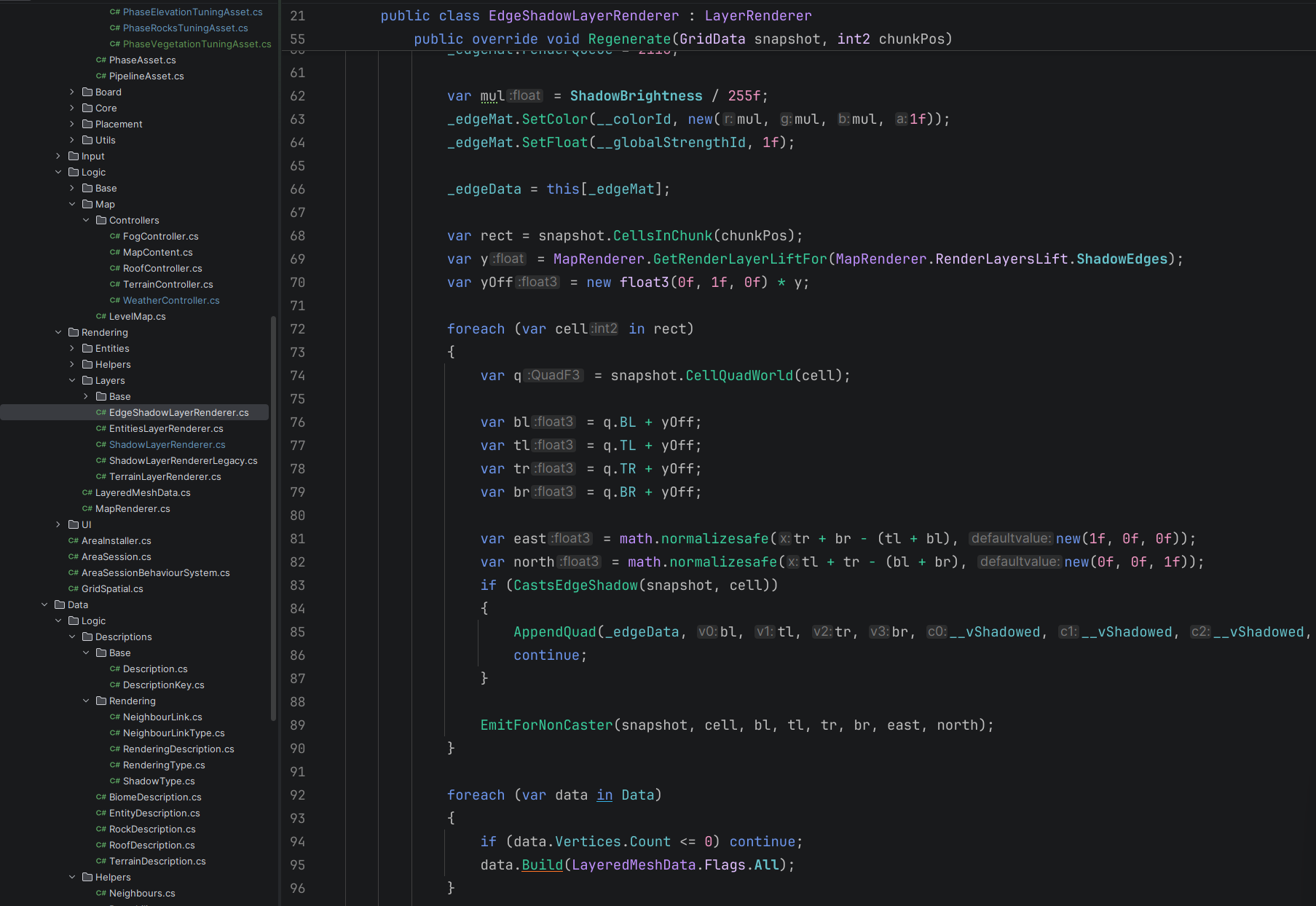The image size is (1316, 906).
Task: Click the C# icon of TerrainLayerRenderer.cs
Action: [101, 477]
